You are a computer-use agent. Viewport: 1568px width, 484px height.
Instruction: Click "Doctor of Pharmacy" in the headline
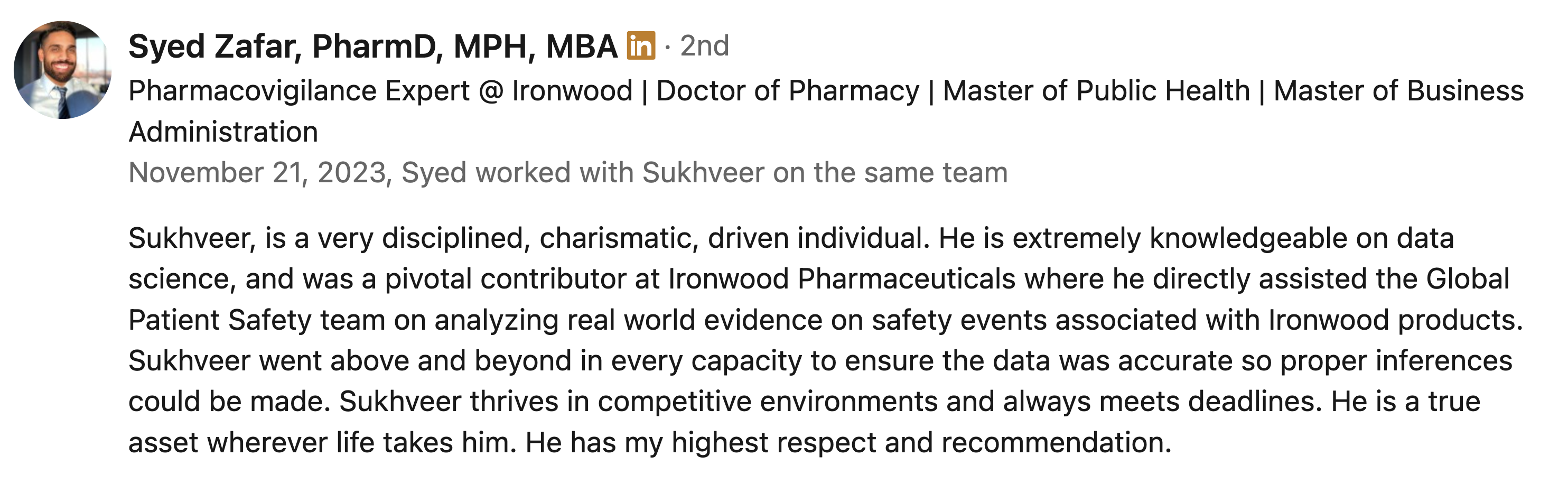(788, 91)
